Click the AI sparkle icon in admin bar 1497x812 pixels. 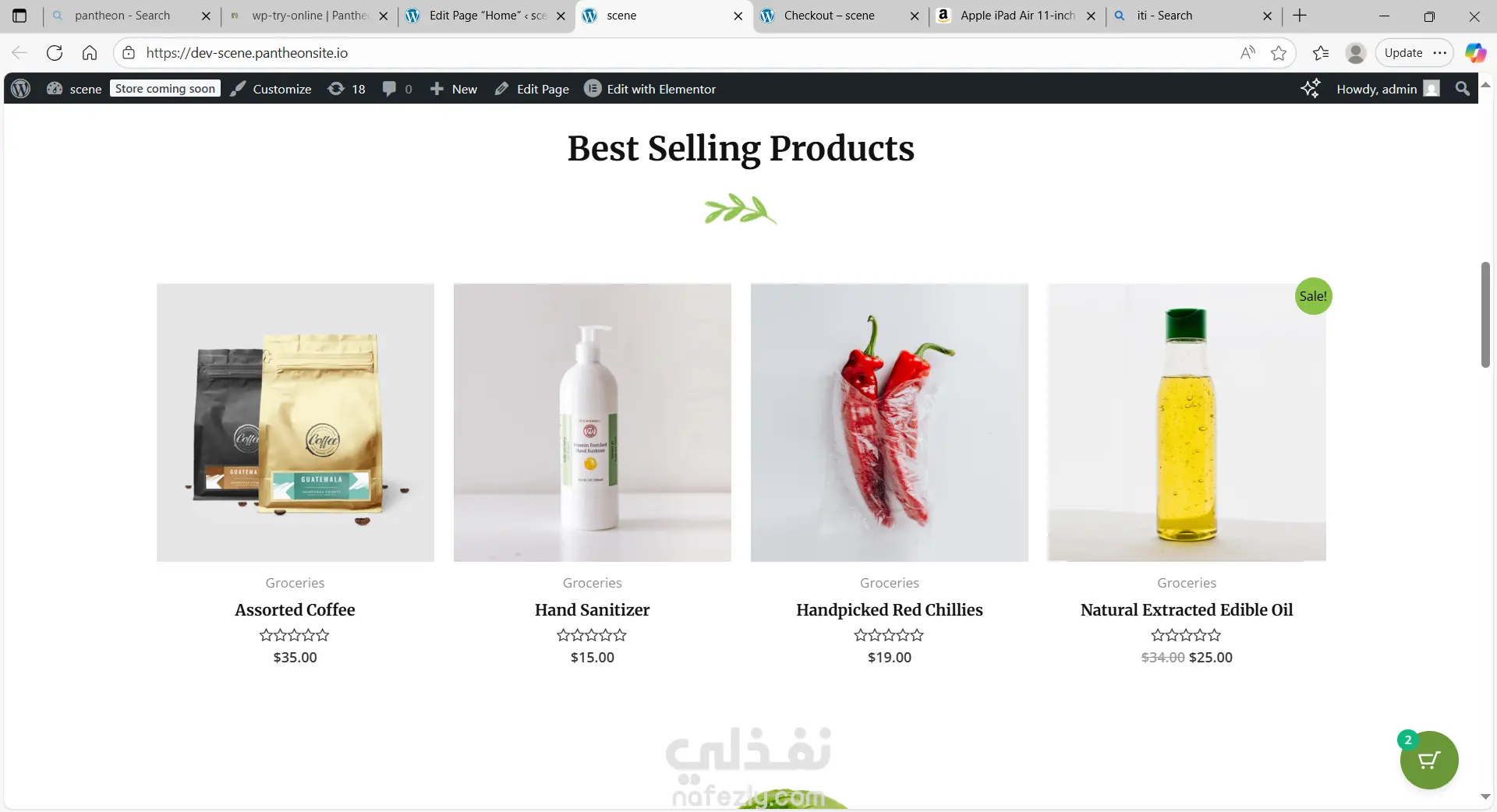1311,89
